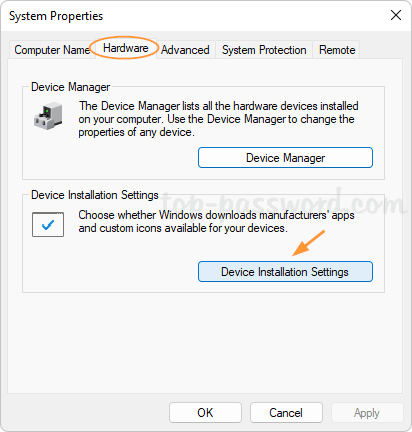
Task: Click the Device Manager group heading
Action: 70,87
